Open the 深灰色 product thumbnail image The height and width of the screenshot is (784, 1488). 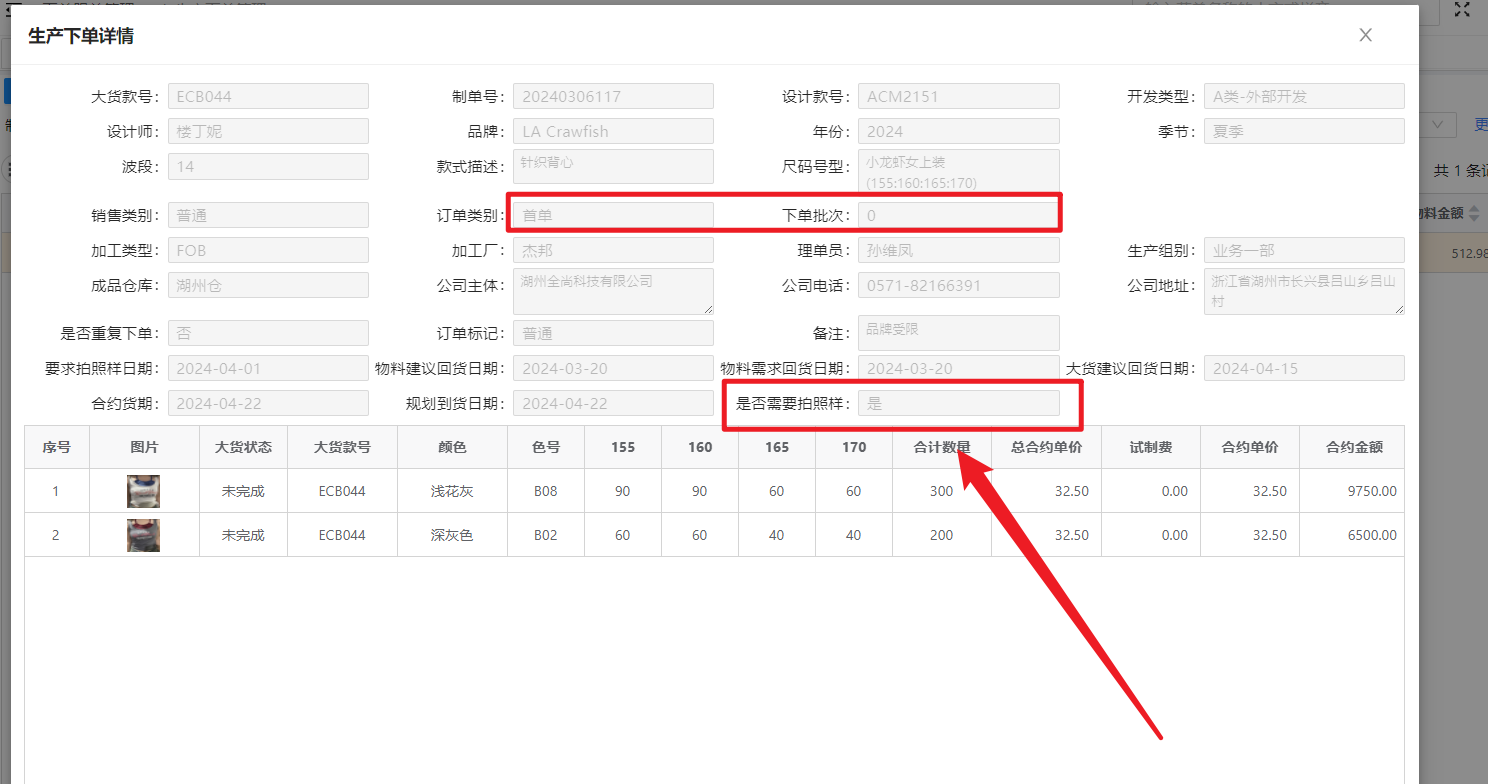click(x=143, y=535)
